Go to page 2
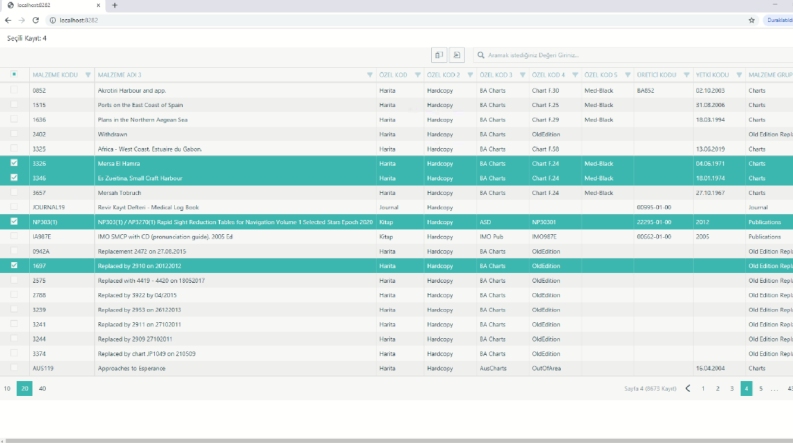 click(718, 388)
